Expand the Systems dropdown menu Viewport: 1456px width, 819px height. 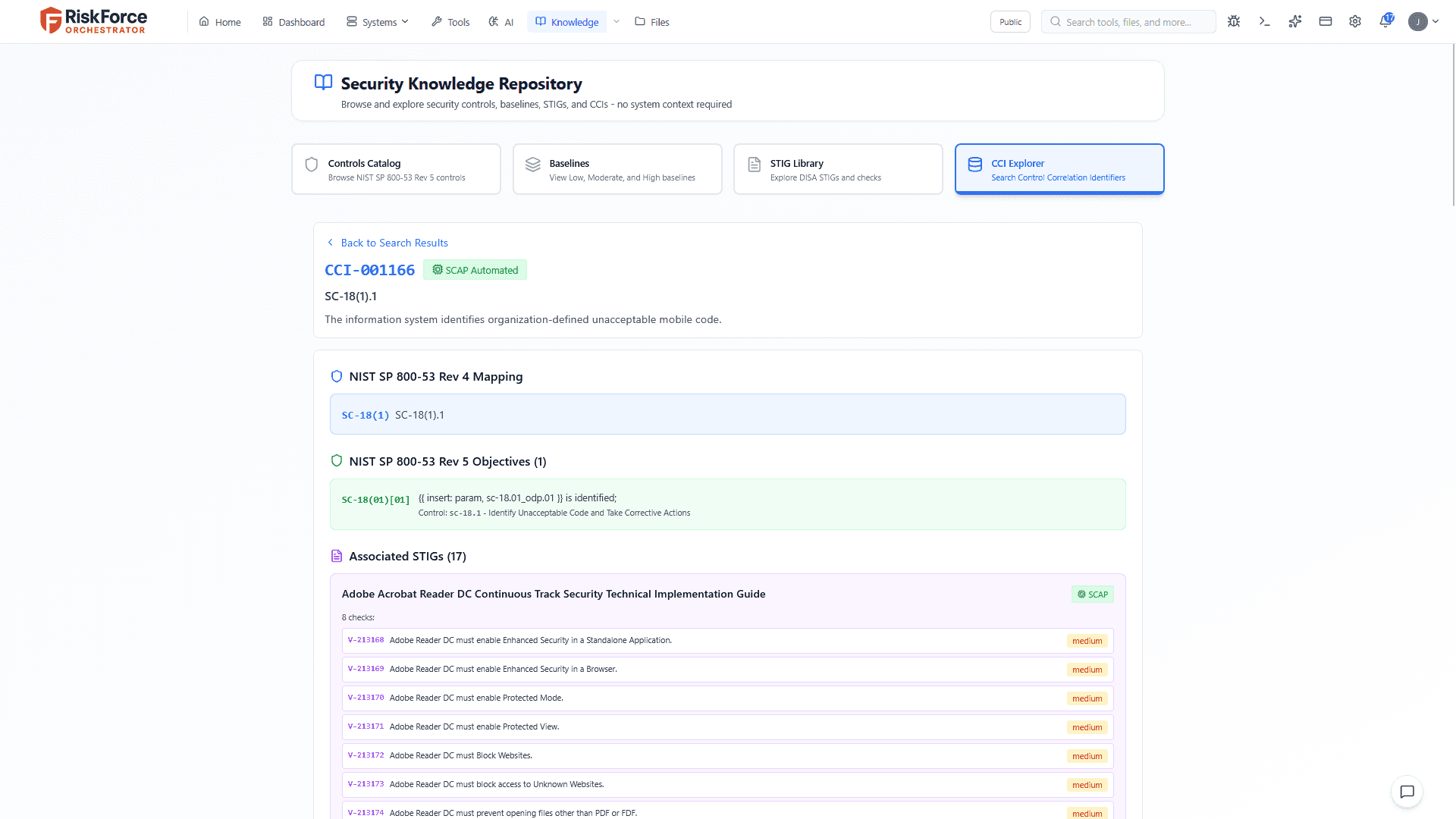(x=378, y=22)
